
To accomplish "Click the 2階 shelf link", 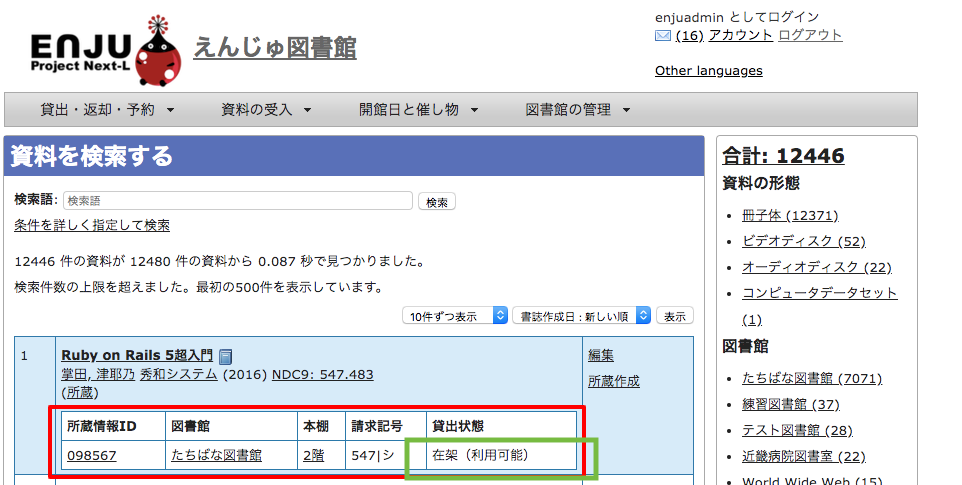I will pos(314,456).
